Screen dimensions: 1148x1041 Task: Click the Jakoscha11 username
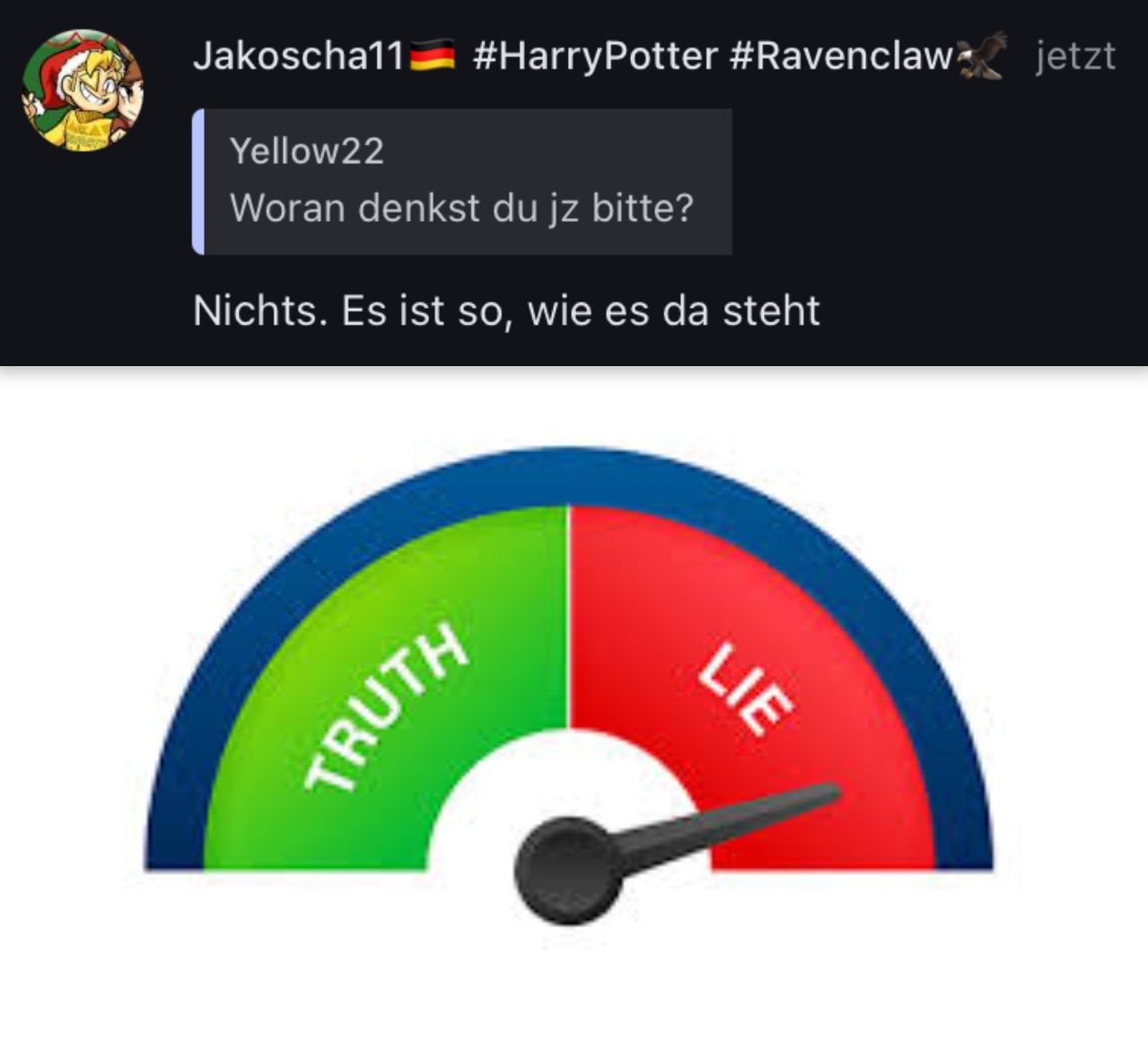pos(298,57)
